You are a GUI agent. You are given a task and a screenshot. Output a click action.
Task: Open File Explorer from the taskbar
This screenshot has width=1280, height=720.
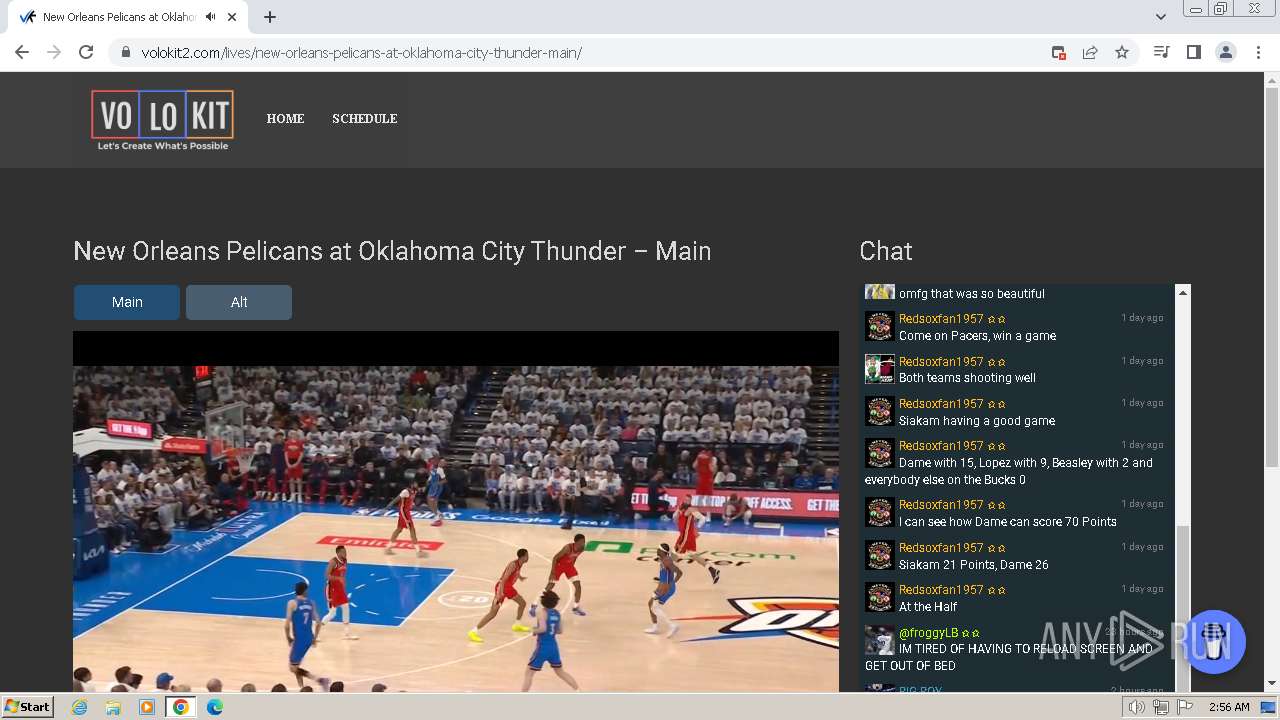click(x=113, y=707)
